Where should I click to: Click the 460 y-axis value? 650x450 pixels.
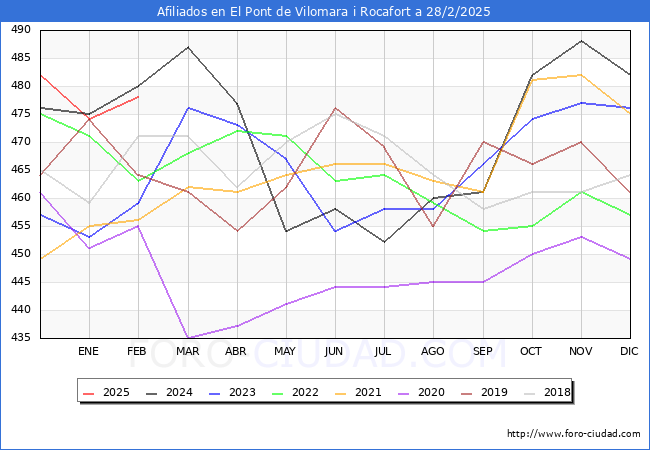tap(21, 198)
